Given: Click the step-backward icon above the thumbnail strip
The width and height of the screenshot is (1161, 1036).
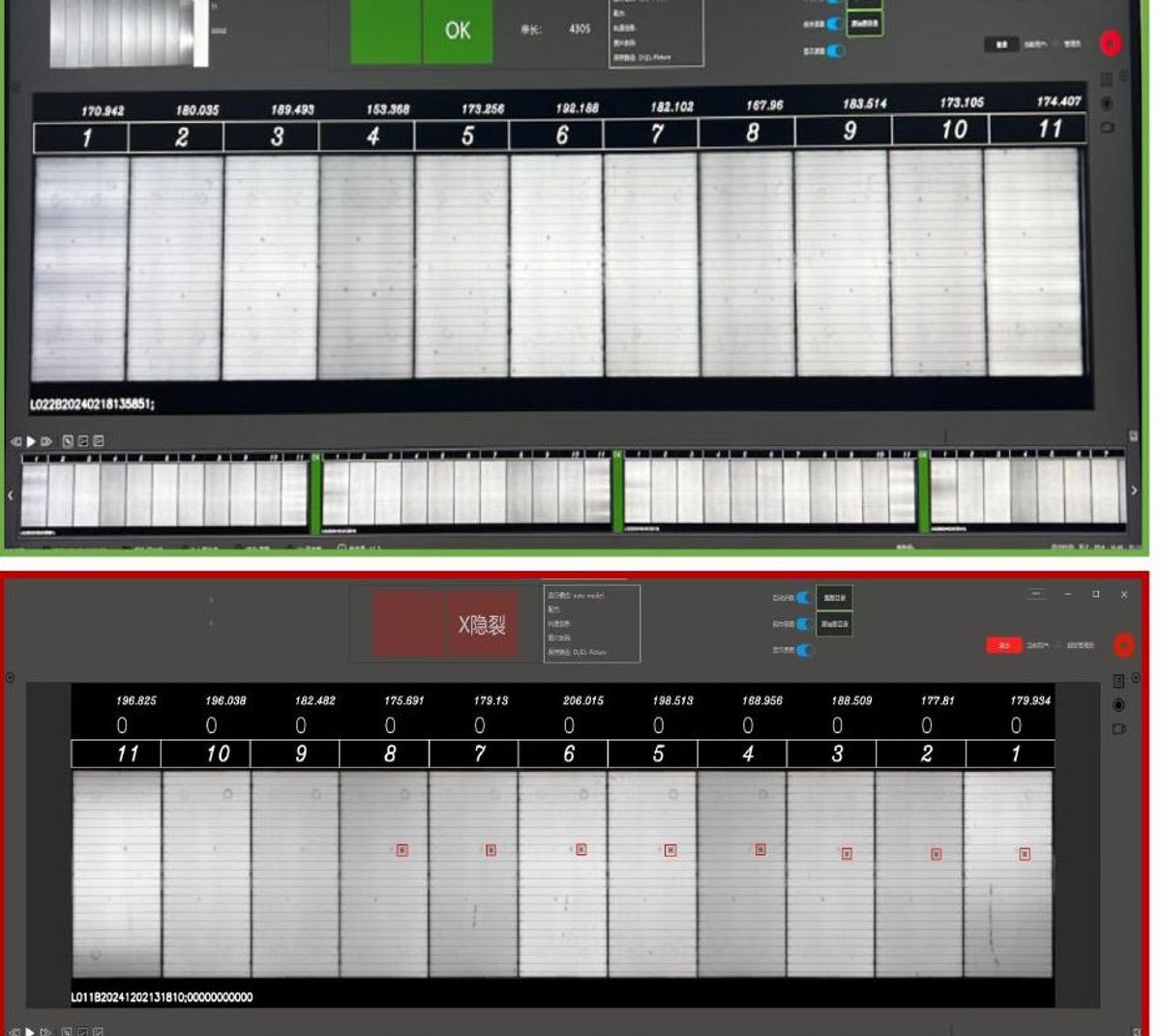Looking at the screenshot, I should point(16,441).
